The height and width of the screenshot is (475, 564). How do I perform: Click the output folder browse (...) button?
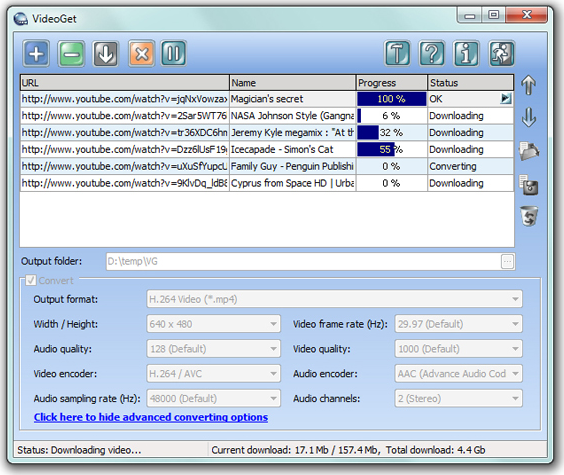507,261
